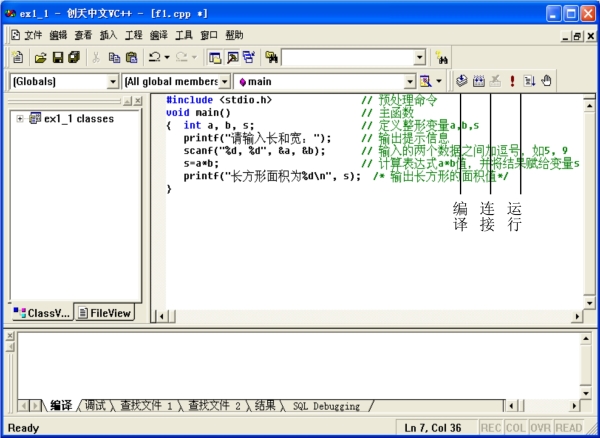
Task: Open the 工程 menu
Action: (x=134, y=36)
